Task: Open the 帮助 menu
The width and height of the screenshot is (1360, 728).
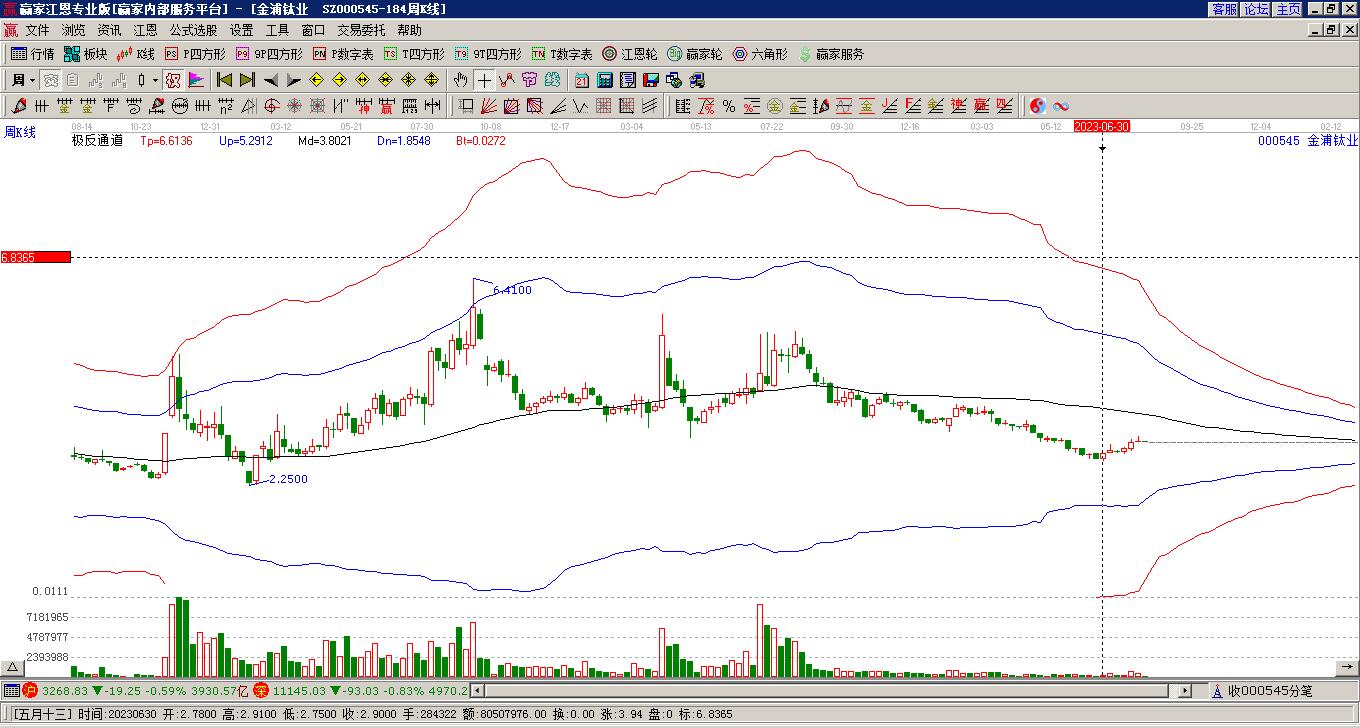Action: click(409, 31)
